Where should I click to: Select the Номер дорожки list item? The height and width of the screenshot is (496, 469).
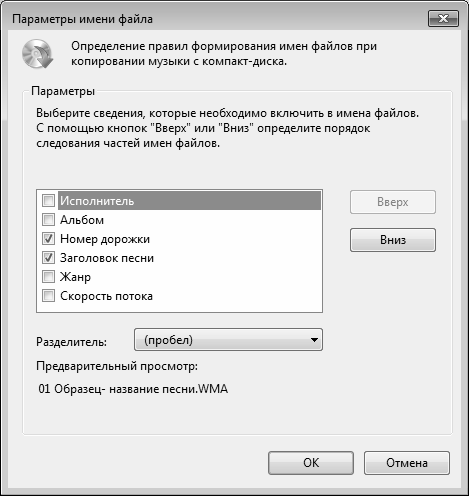105,239
